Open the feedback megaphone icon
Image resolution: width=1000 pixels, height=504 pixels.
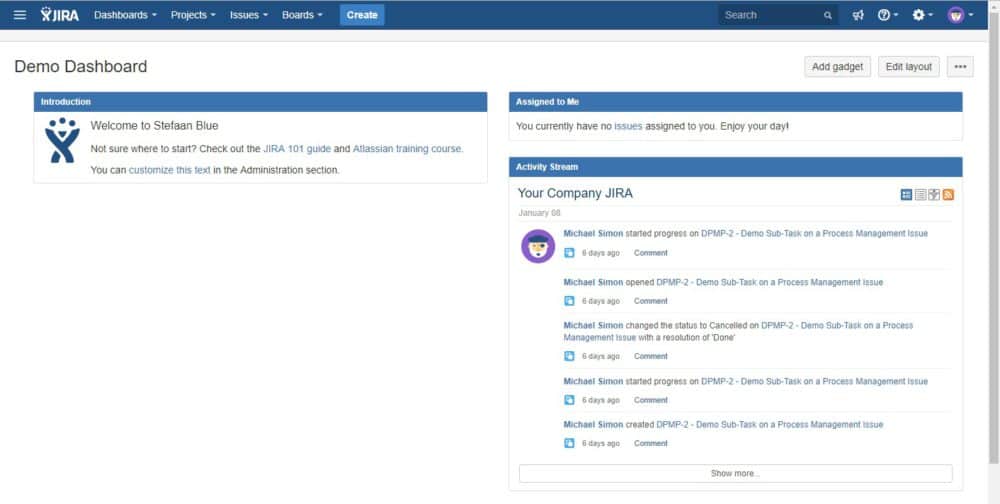coord(858,15)
